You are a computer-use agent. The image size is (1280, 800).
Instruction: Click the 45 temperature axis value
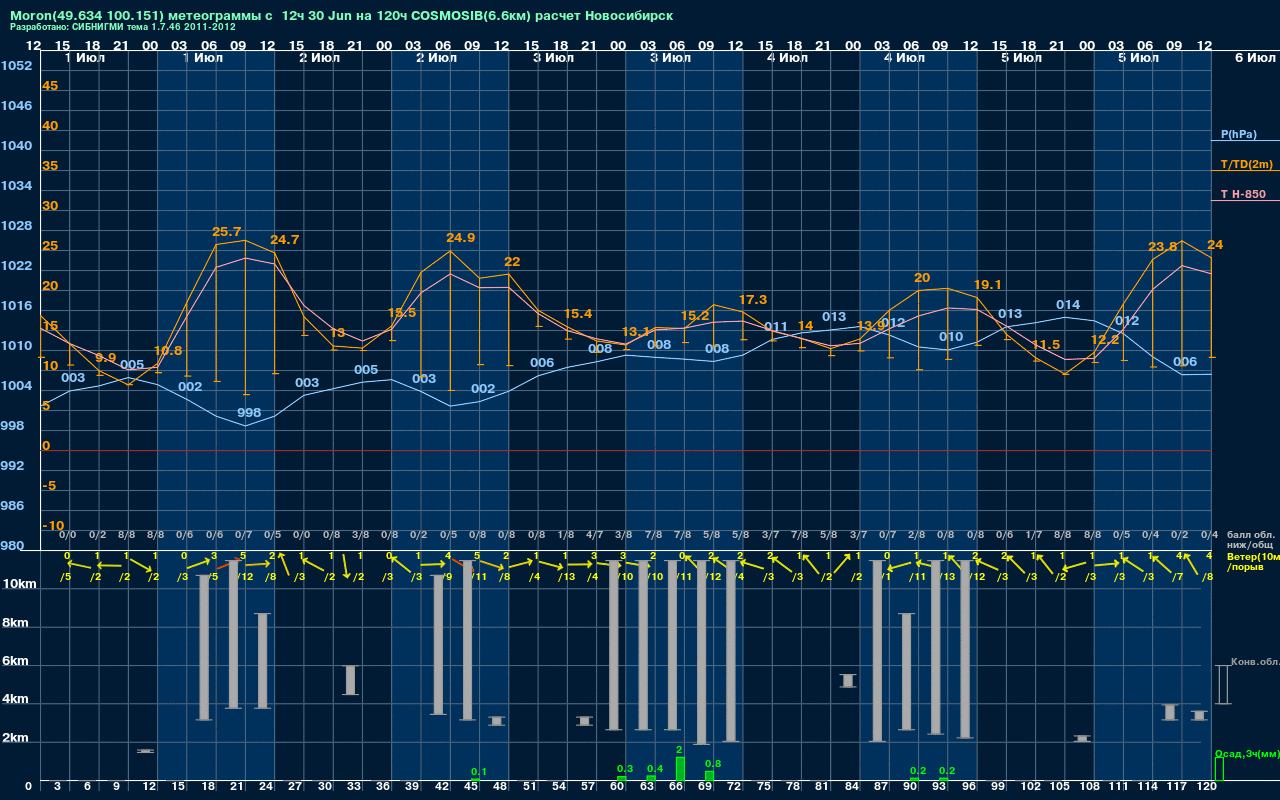click(x=50, y=86)
